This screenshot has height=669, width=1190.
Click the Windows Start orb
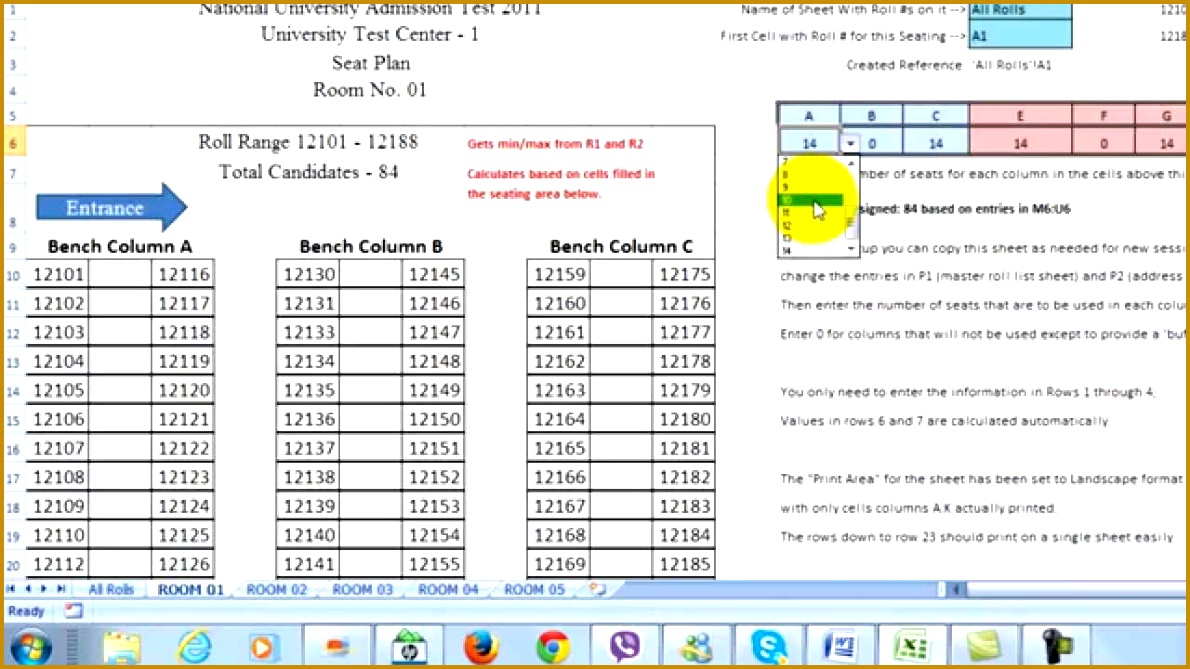(30, 646)
